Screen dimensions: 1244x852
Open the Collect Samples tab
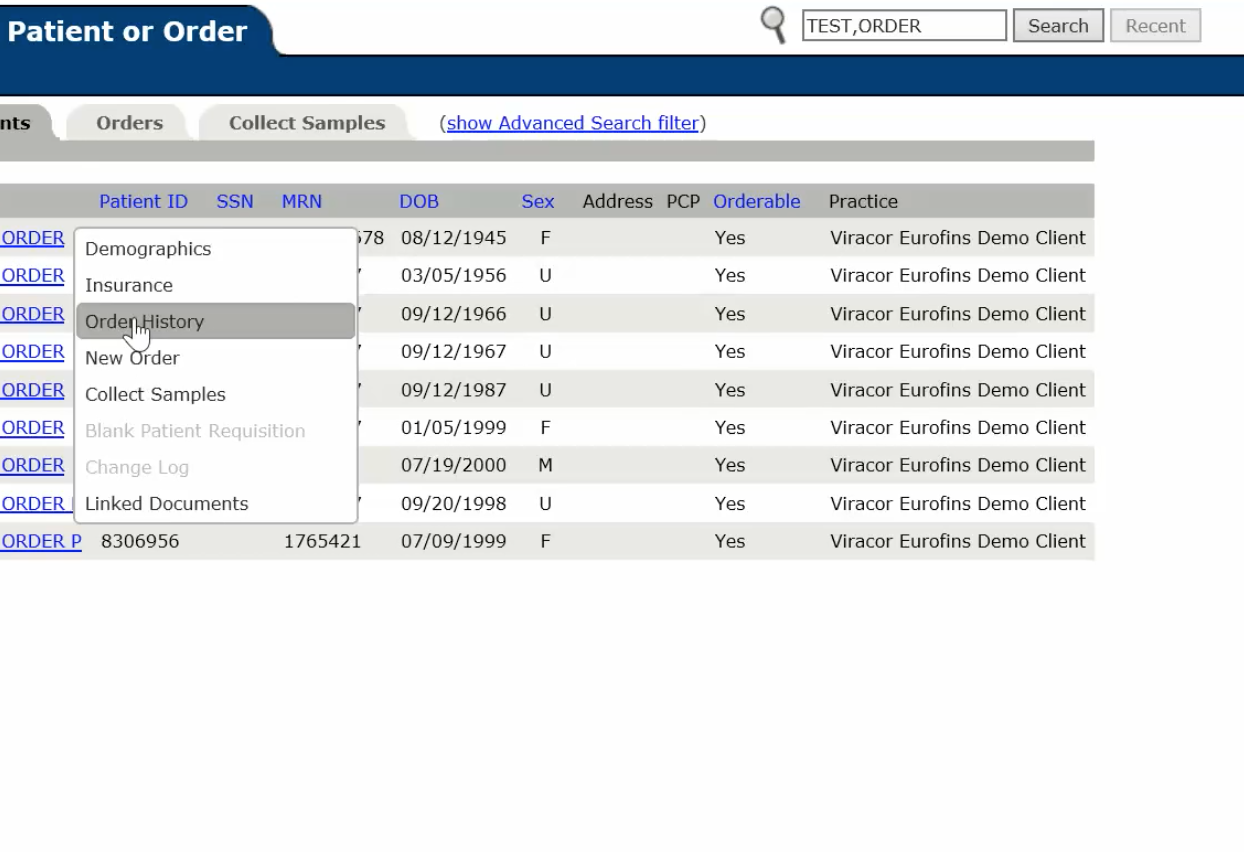[306, 123]
